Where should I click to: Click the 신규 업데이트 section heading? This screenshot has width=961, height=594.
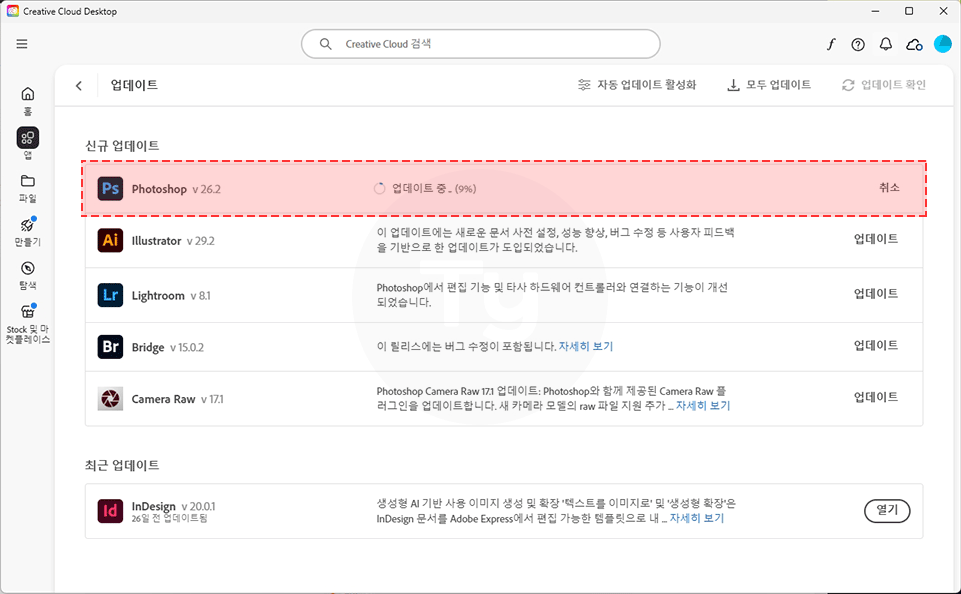click(122, 145)
